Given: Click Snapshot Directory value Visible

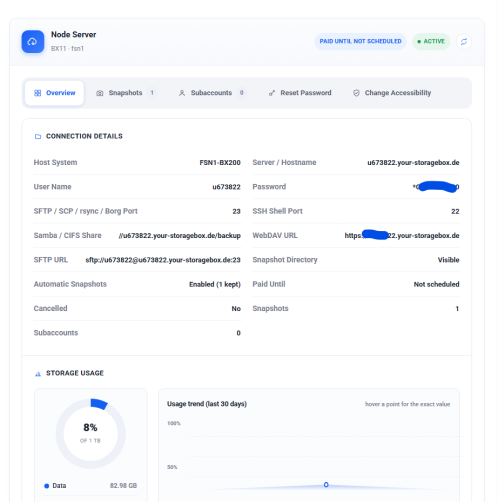Looking at the screenshot, I should [448, 260].
